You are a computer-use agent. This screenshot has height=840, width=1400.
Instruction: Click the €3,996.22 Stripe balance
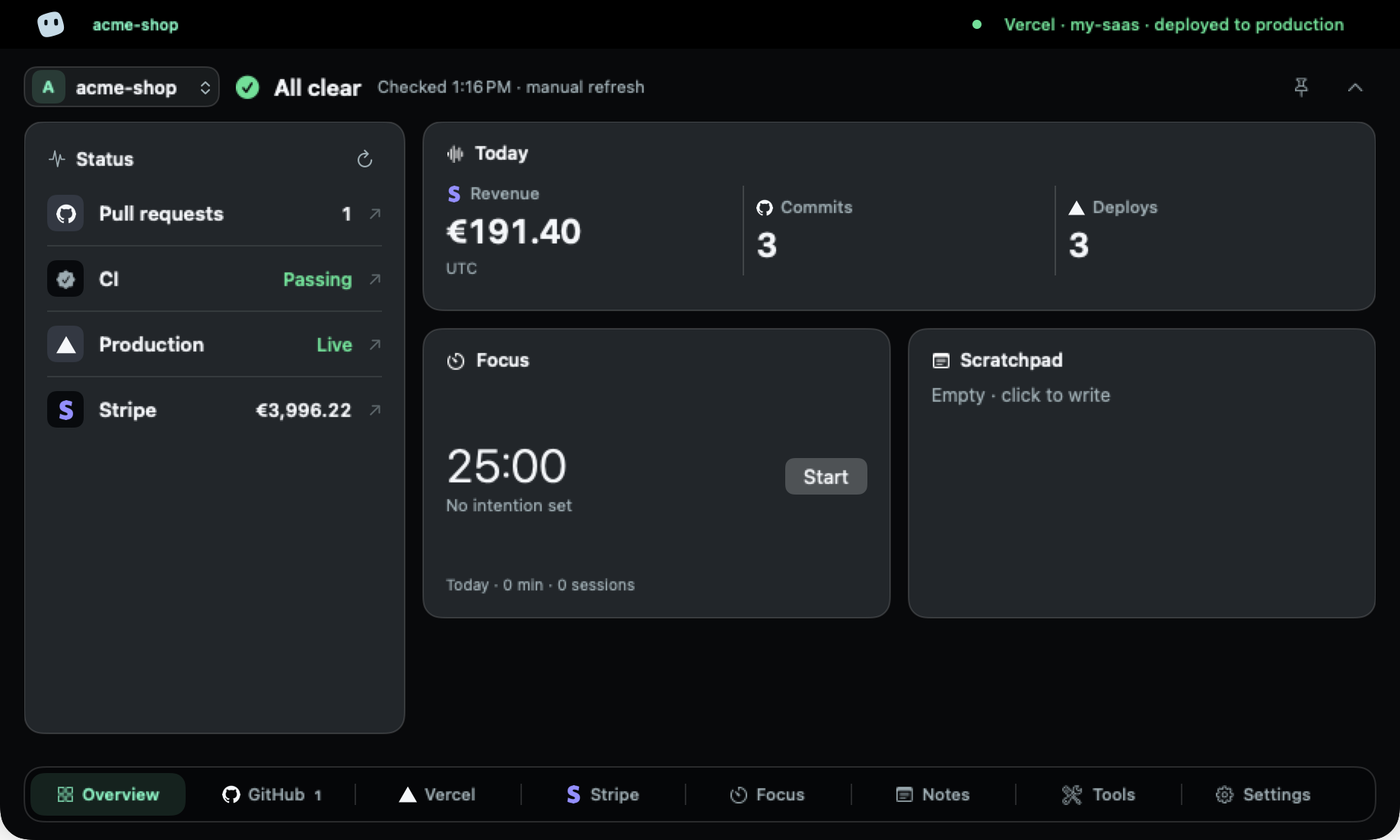(x=303, y=410)
